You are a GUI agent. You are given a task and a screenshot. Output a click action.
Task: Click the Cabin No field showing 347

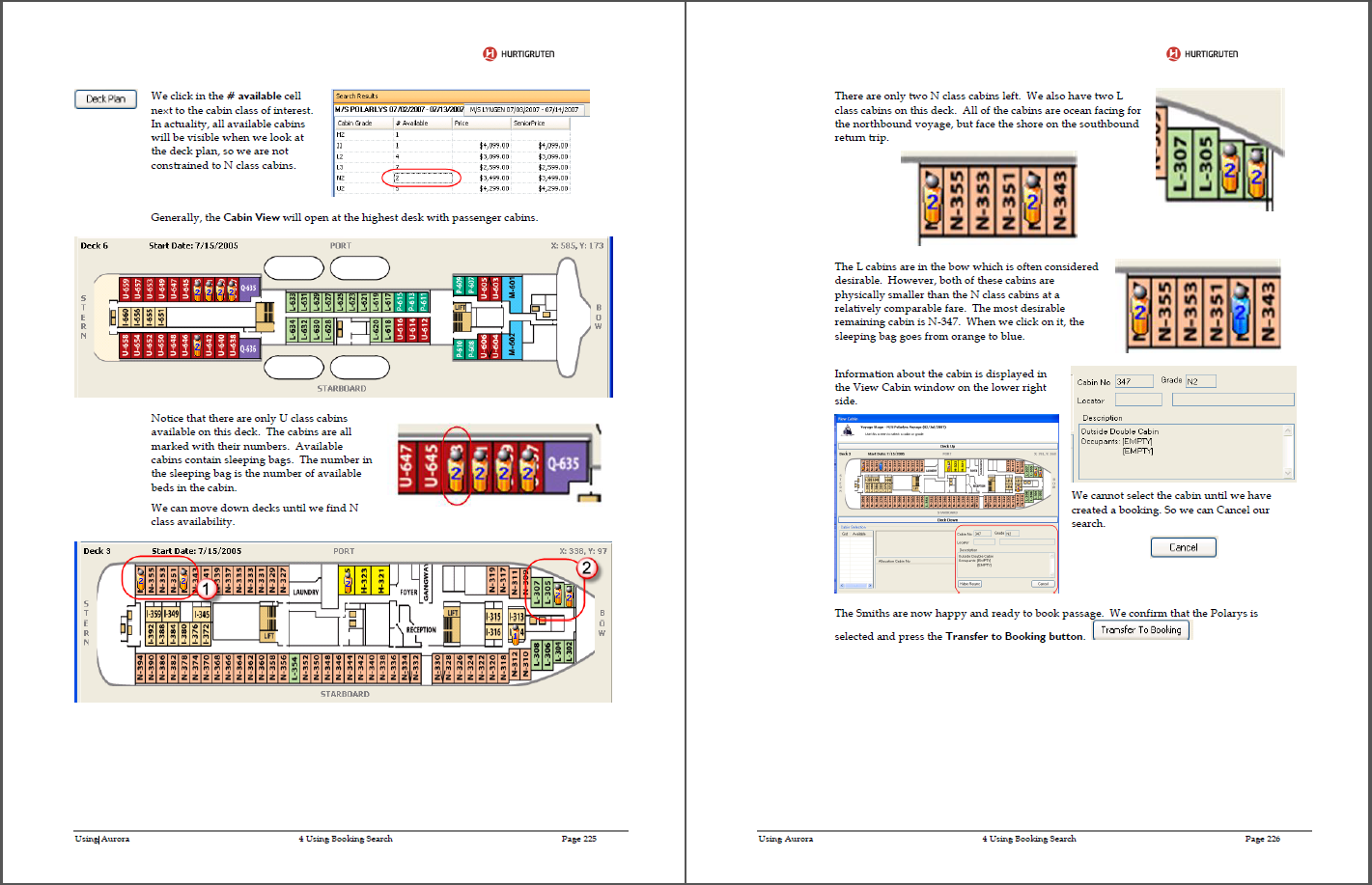tap(1134, 381)
